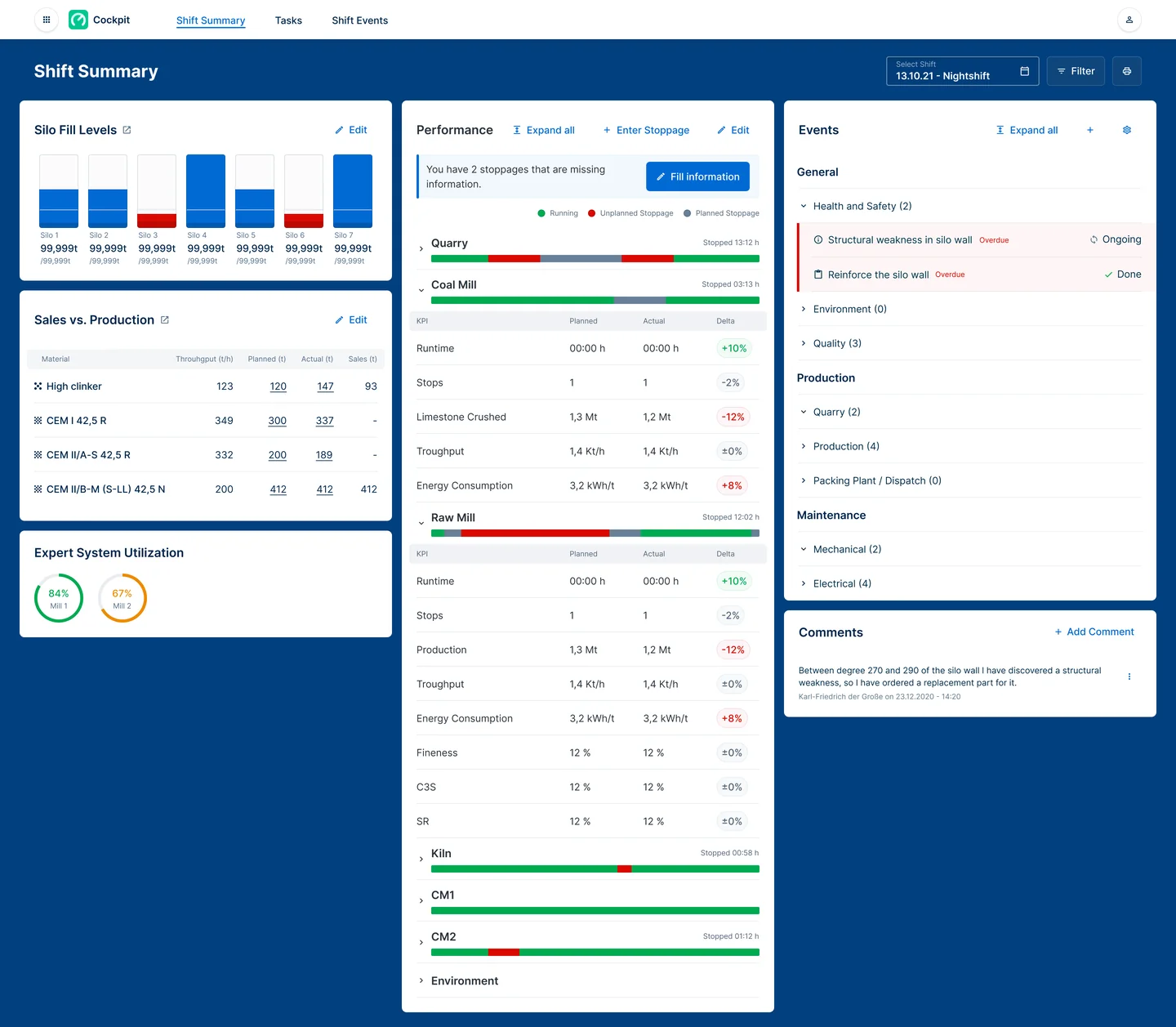The image size is (1176, 1027).
Task: Expand the Electrical (4) events group
Action: click(804, 583)
